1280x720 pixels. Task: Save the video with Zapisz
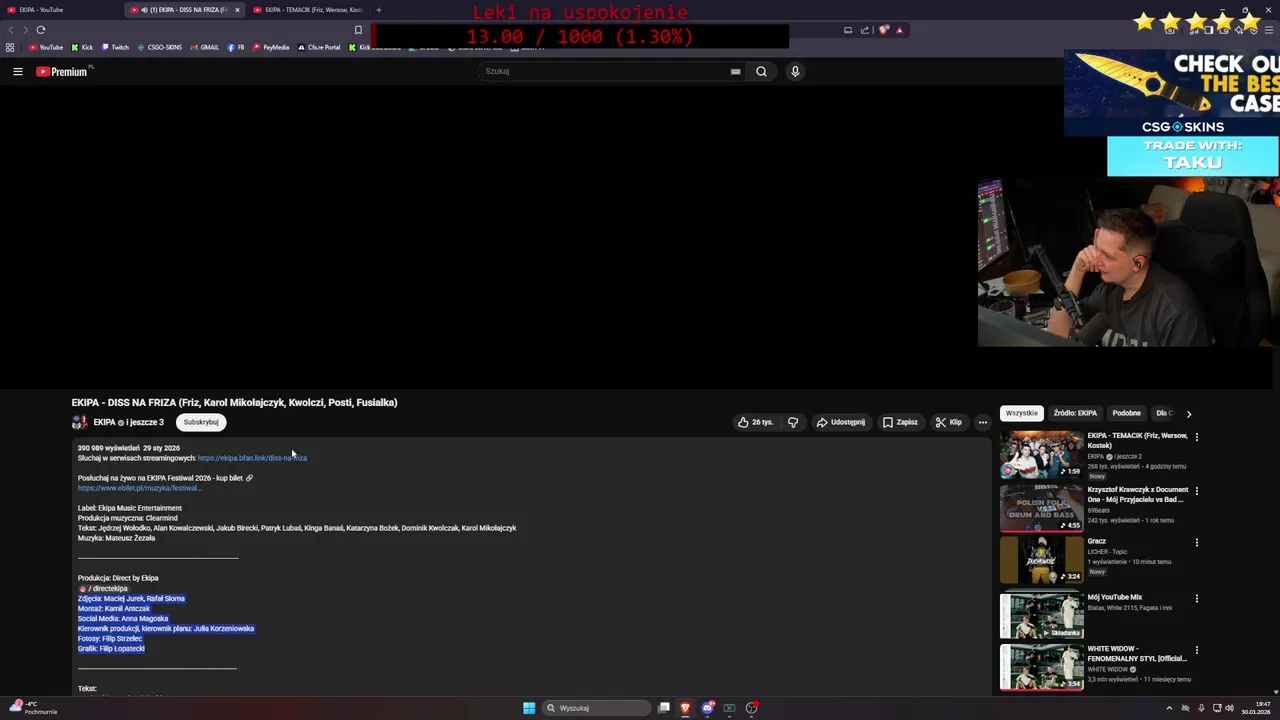point(900,422)
